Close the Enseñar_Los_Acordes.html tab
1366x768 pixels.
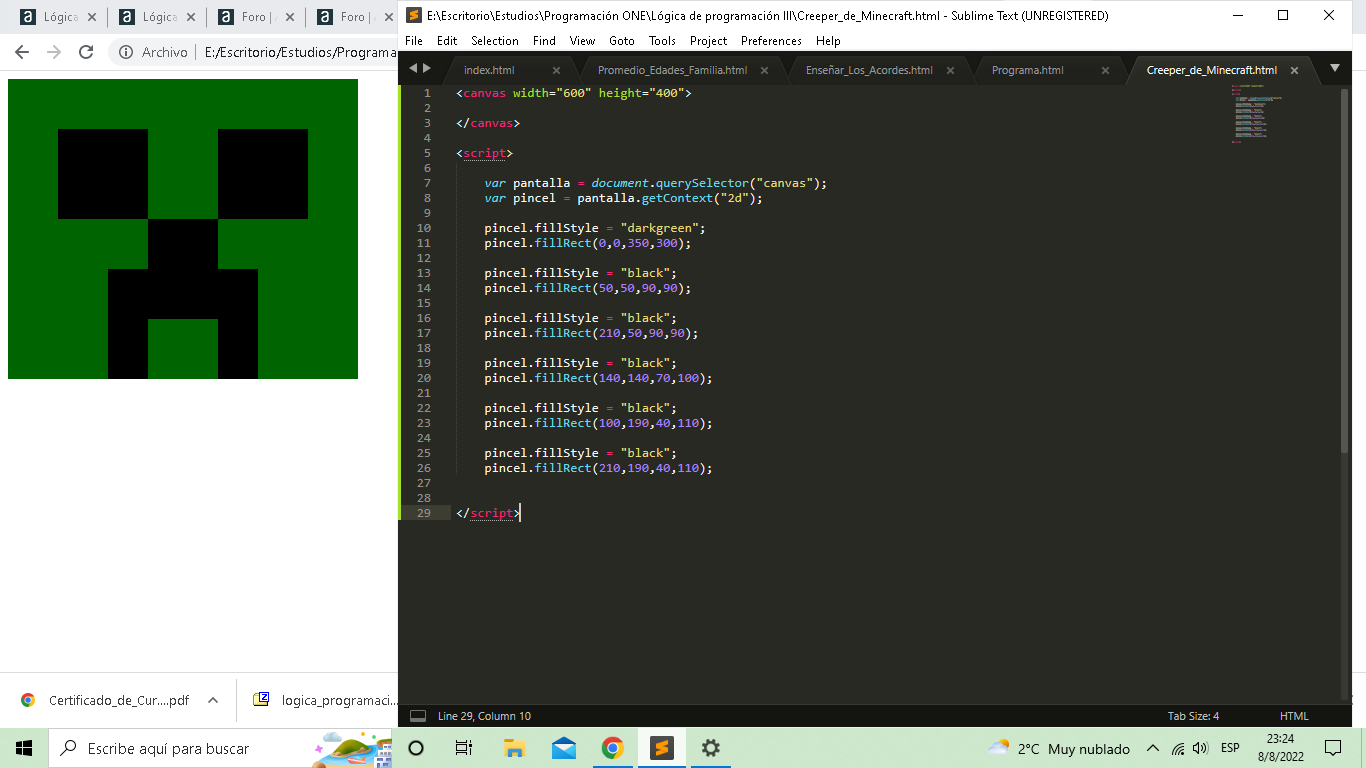tap(950, 70)
